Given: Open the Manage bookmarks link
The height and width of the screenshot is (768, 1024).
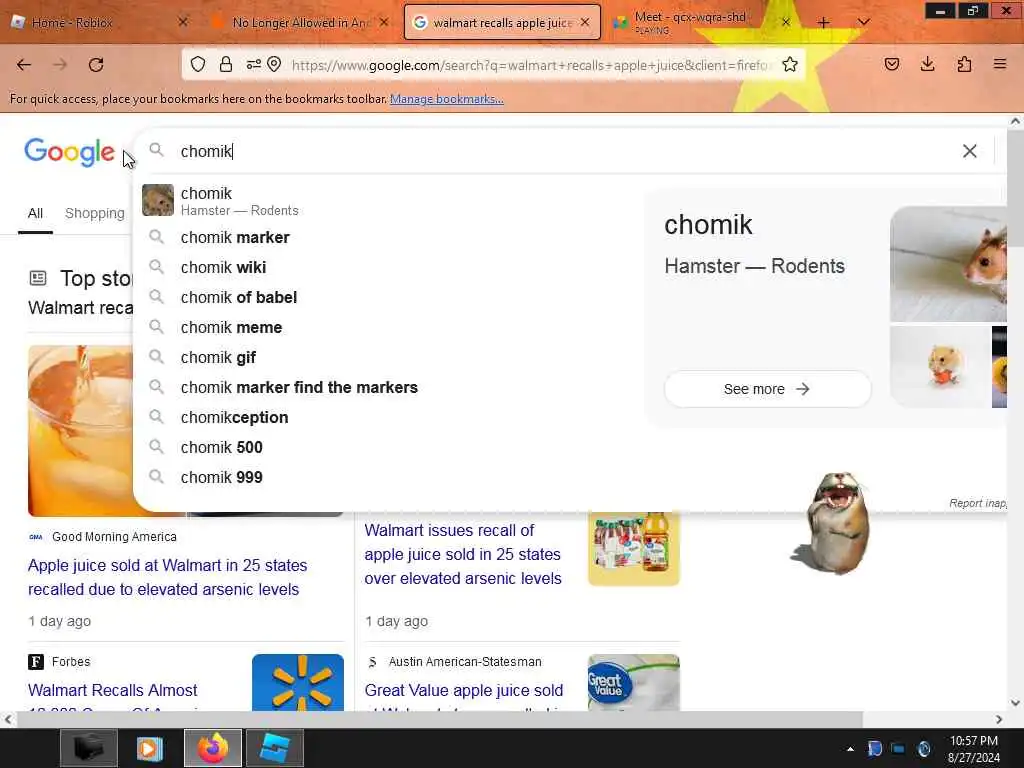Looking at the screenshot, I should click(447, 99).
